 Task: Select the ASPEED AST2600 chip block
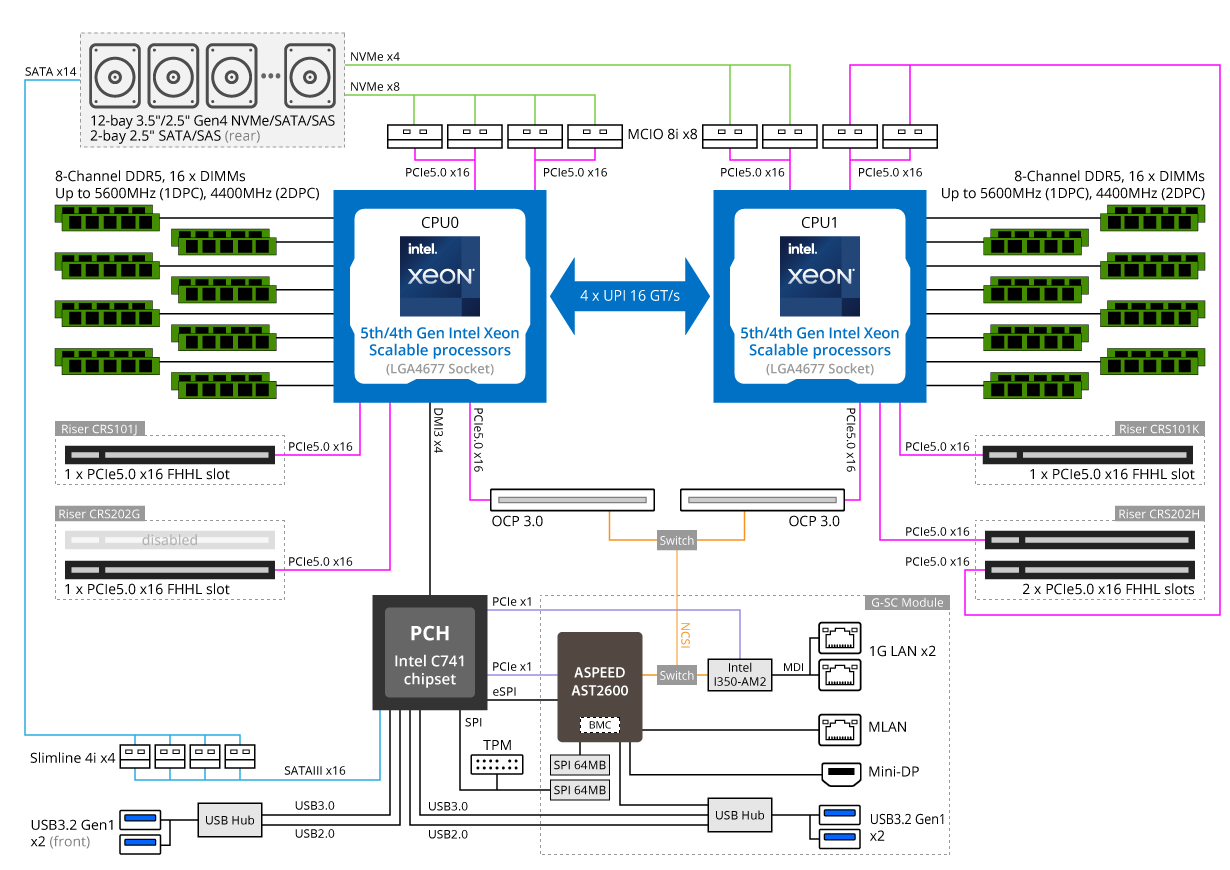click(x=599, y=686)
